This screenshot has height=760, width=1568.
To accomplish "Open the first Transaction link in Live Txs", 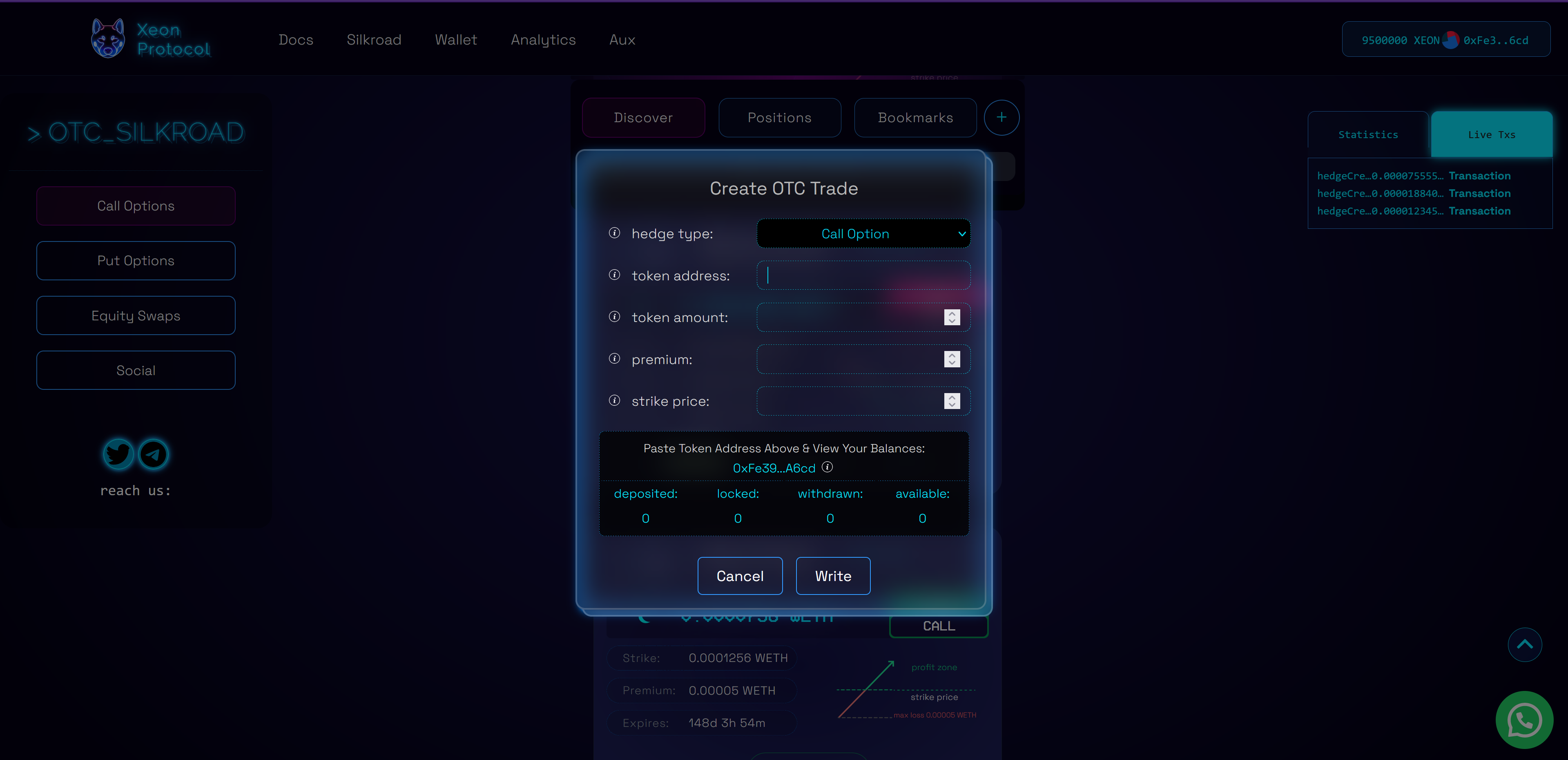I will (x=1479, y=176).
